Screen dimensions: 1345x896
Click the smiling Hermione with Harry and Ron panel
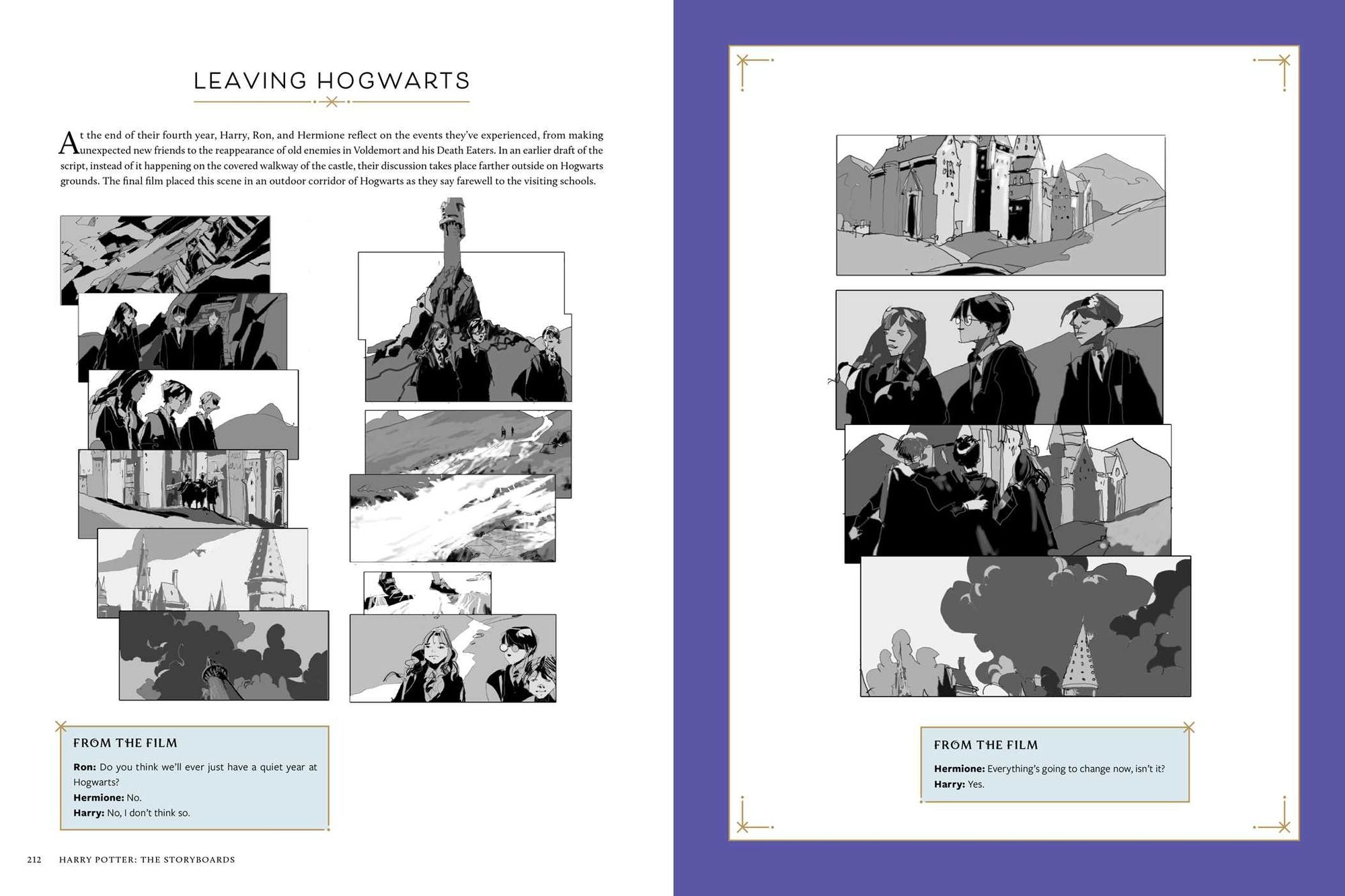(x=453, y=659)
